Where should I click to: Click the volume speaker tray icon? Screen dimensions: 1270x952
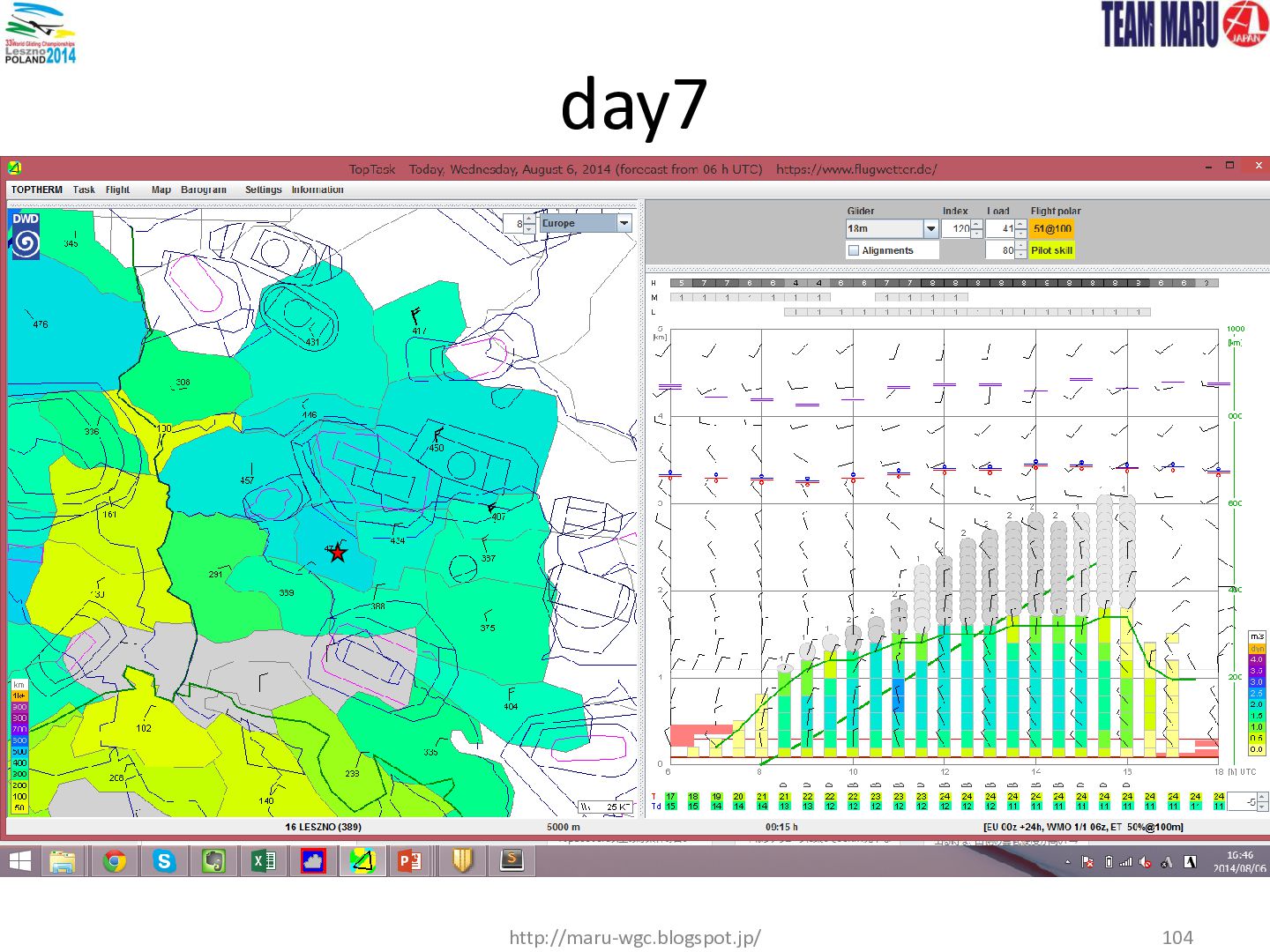[x=1146, y=862]
